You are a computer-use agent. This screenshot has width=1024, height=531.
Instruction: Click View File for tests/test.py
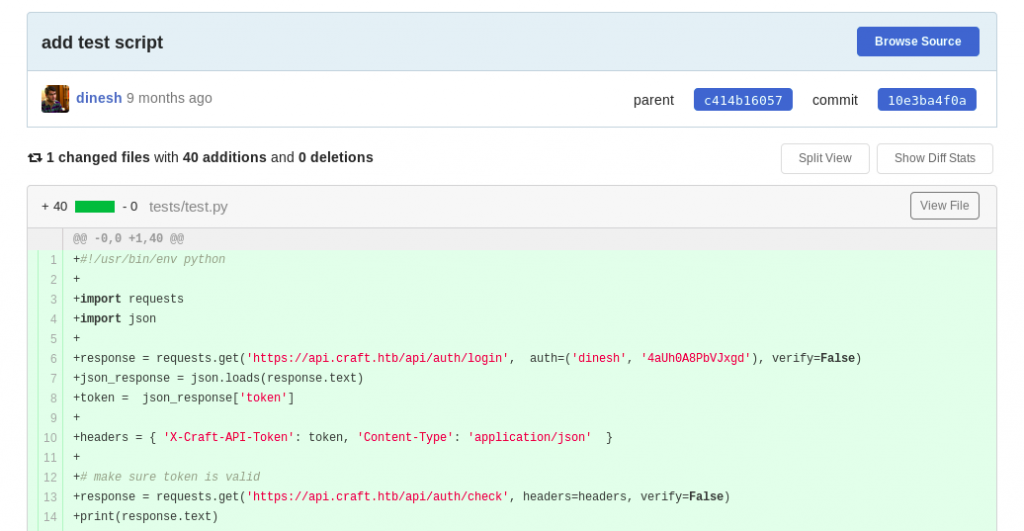(944, 206)
